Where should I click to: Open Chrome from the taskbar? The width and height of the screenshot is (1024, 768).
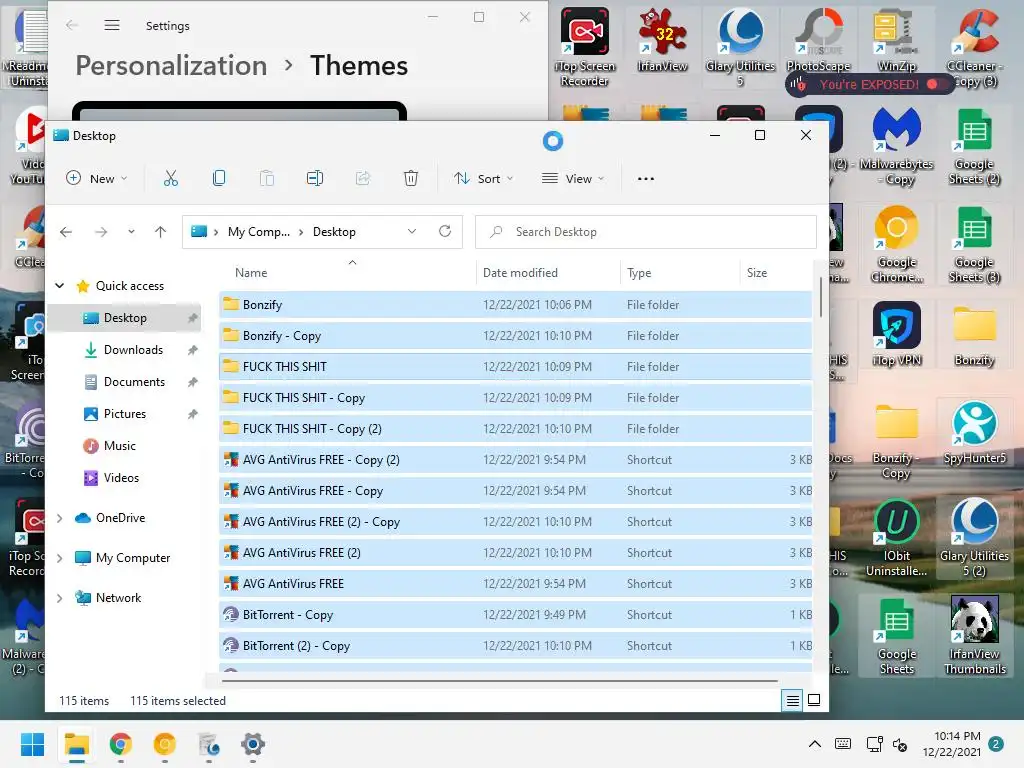click(x=121, y=744)
